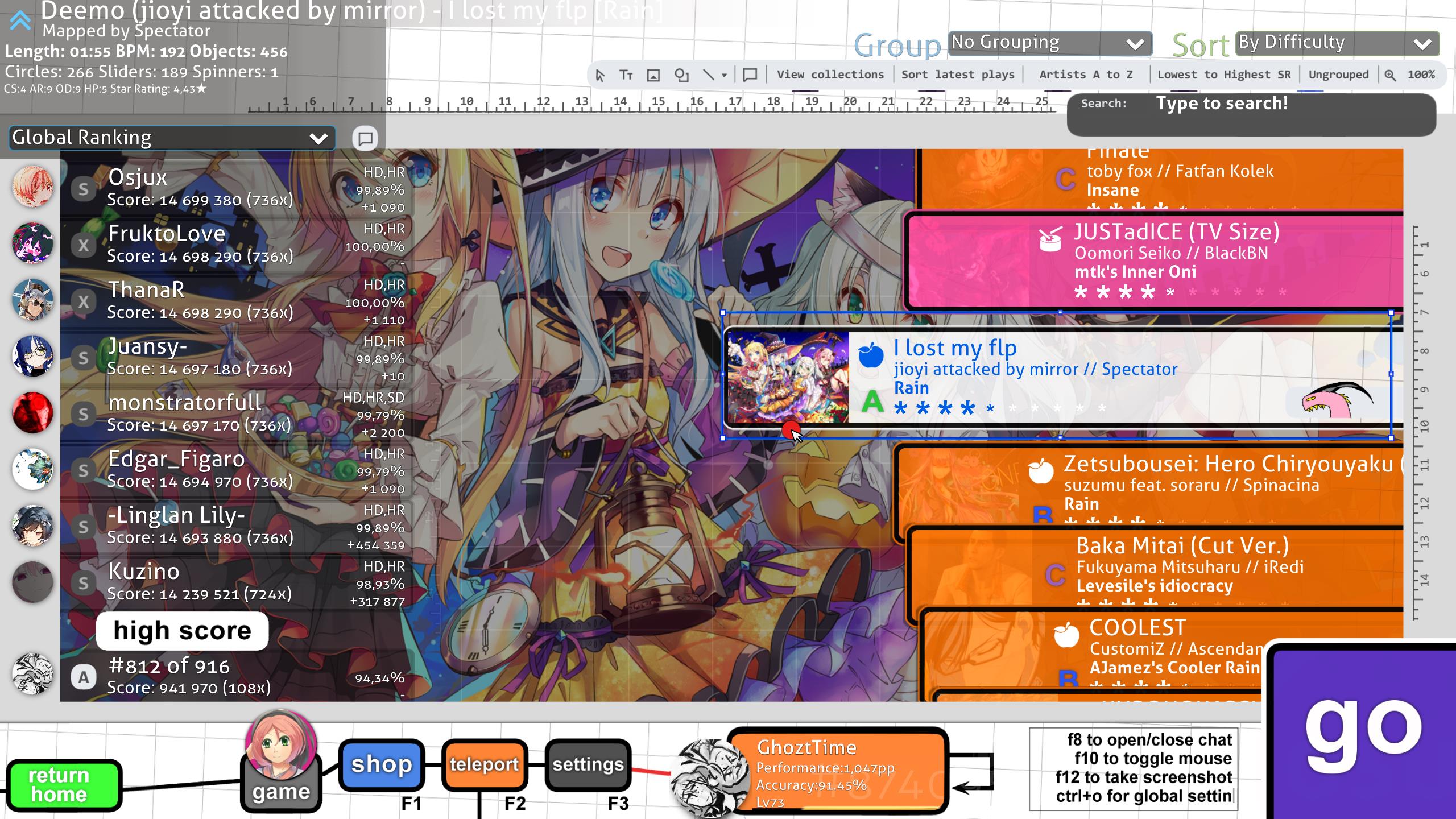Toggle the chat bubble beside Global Ranking
The height and width of the screenshot is (819, 1456).
pos(365,138)
